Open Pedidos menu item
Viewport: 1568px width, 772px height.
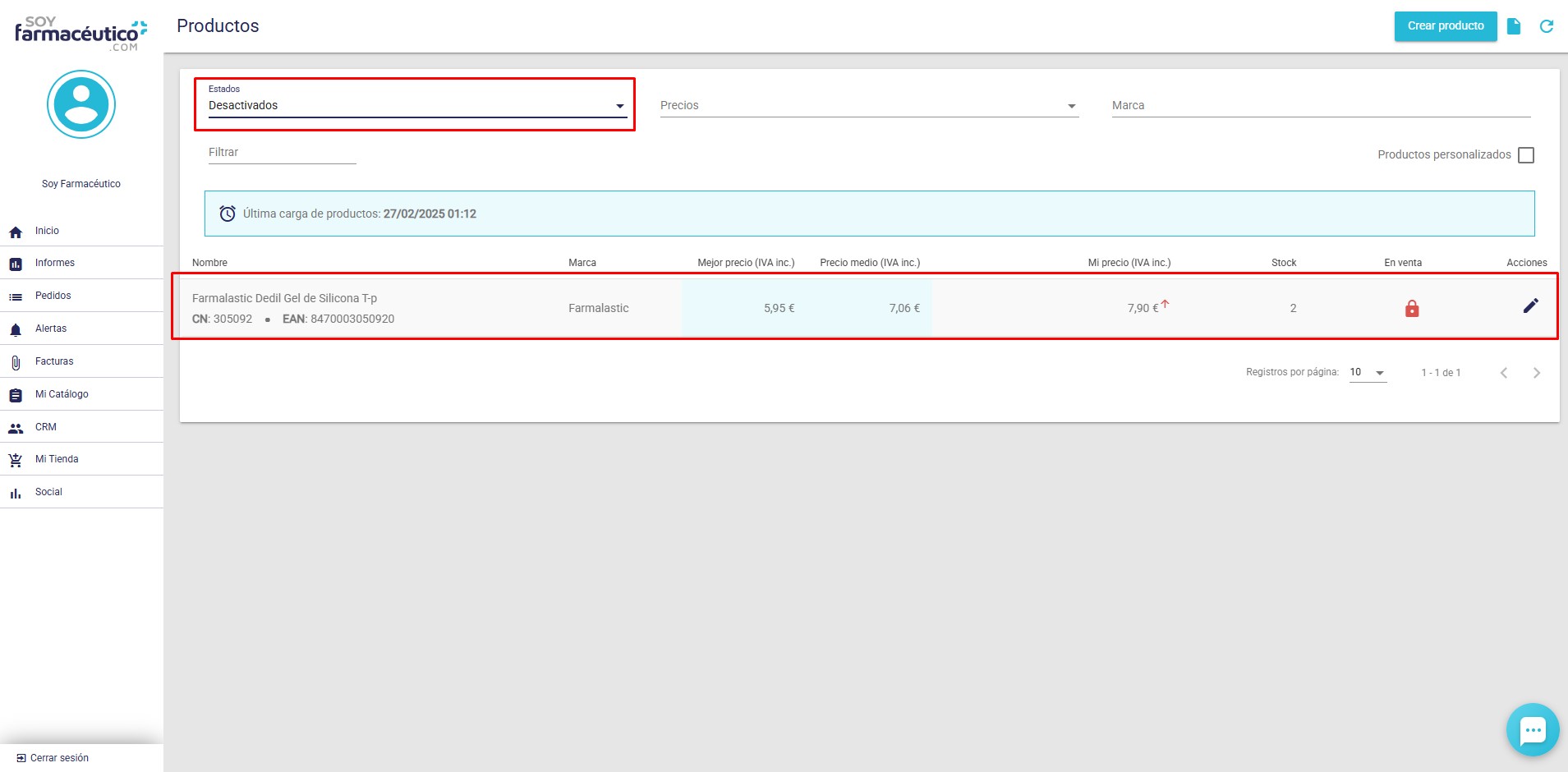(81, 296)
